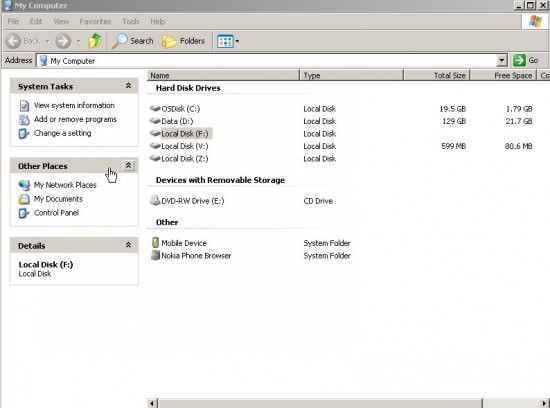Image resolution: width=550 pixels, height=408 pixels.
Task: Click the Forward navigation arrow
Action: [63, 41]
